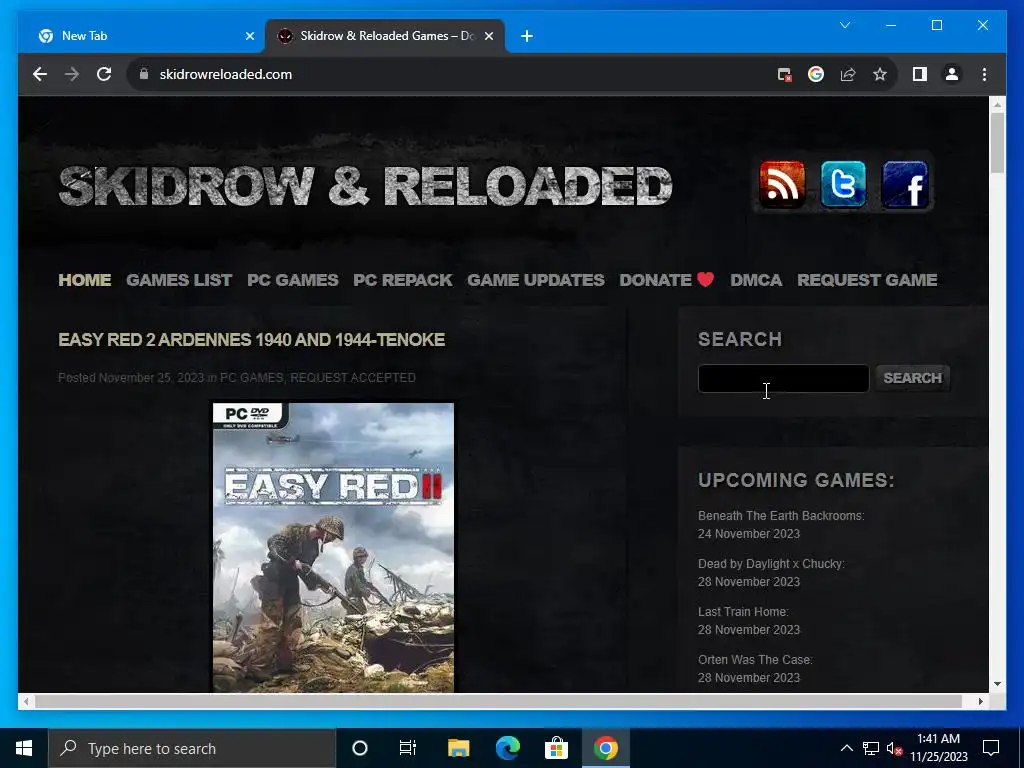Open the DMCA page
The height and width of the screenshot is (768, 1024).
(x=756, y=280)
